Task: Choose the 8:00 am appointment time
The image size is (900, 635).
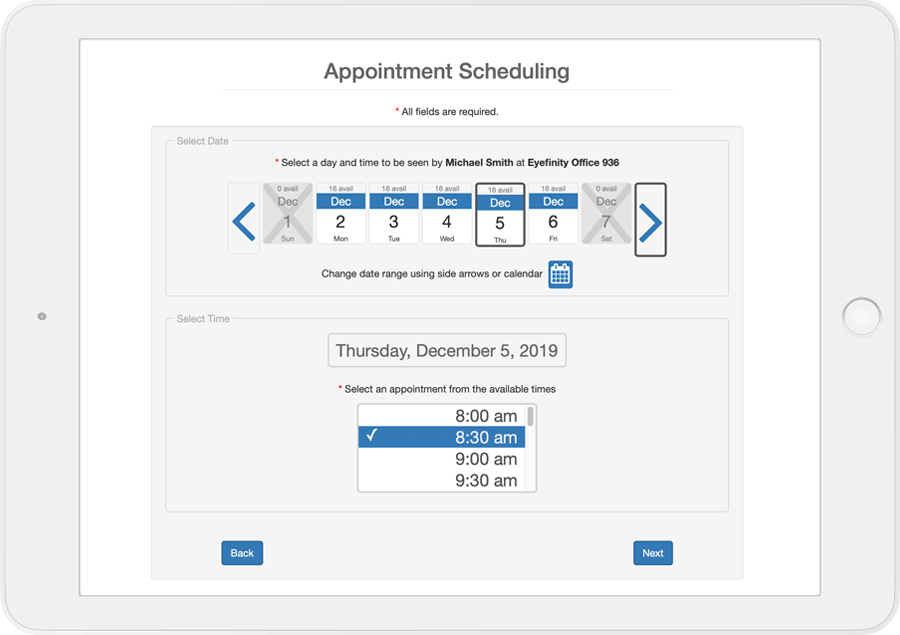Action: coord(441,416)
